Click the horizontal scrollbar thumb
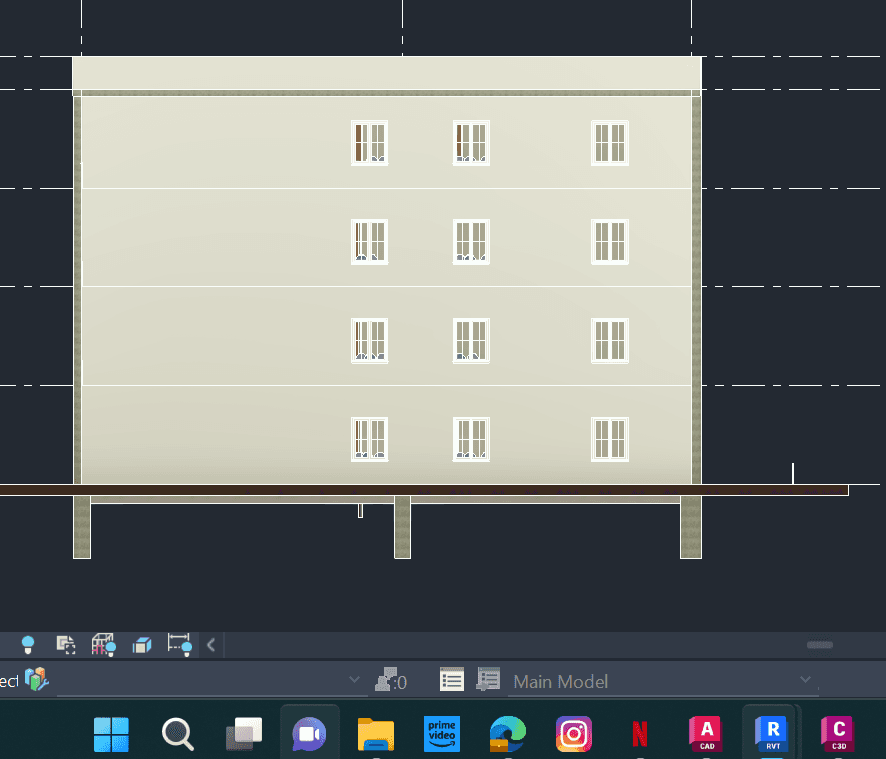Screen dimensions: 886x759 [820, 645]
